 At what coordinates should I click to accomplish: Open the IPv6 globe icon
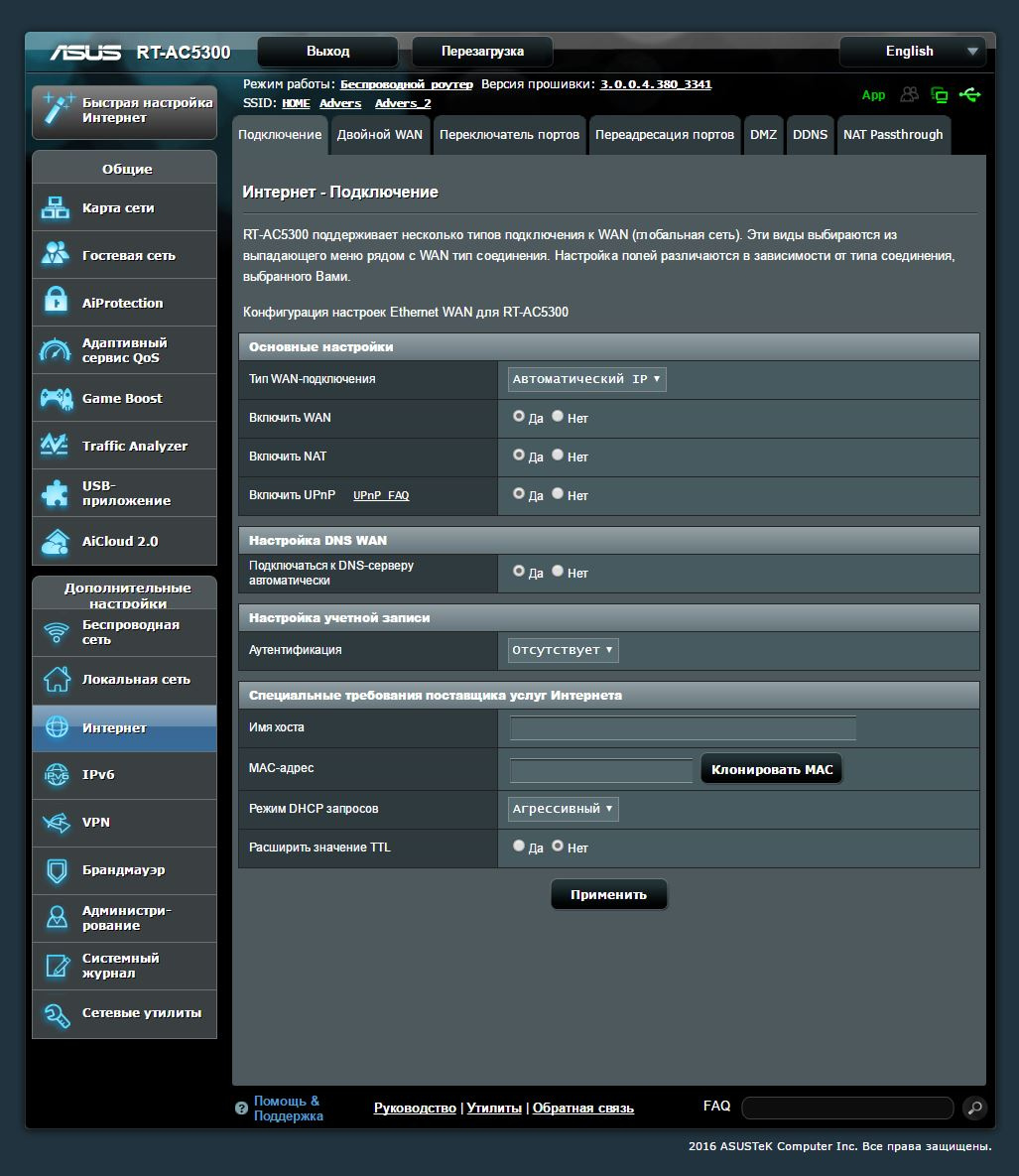click(57, 775)
